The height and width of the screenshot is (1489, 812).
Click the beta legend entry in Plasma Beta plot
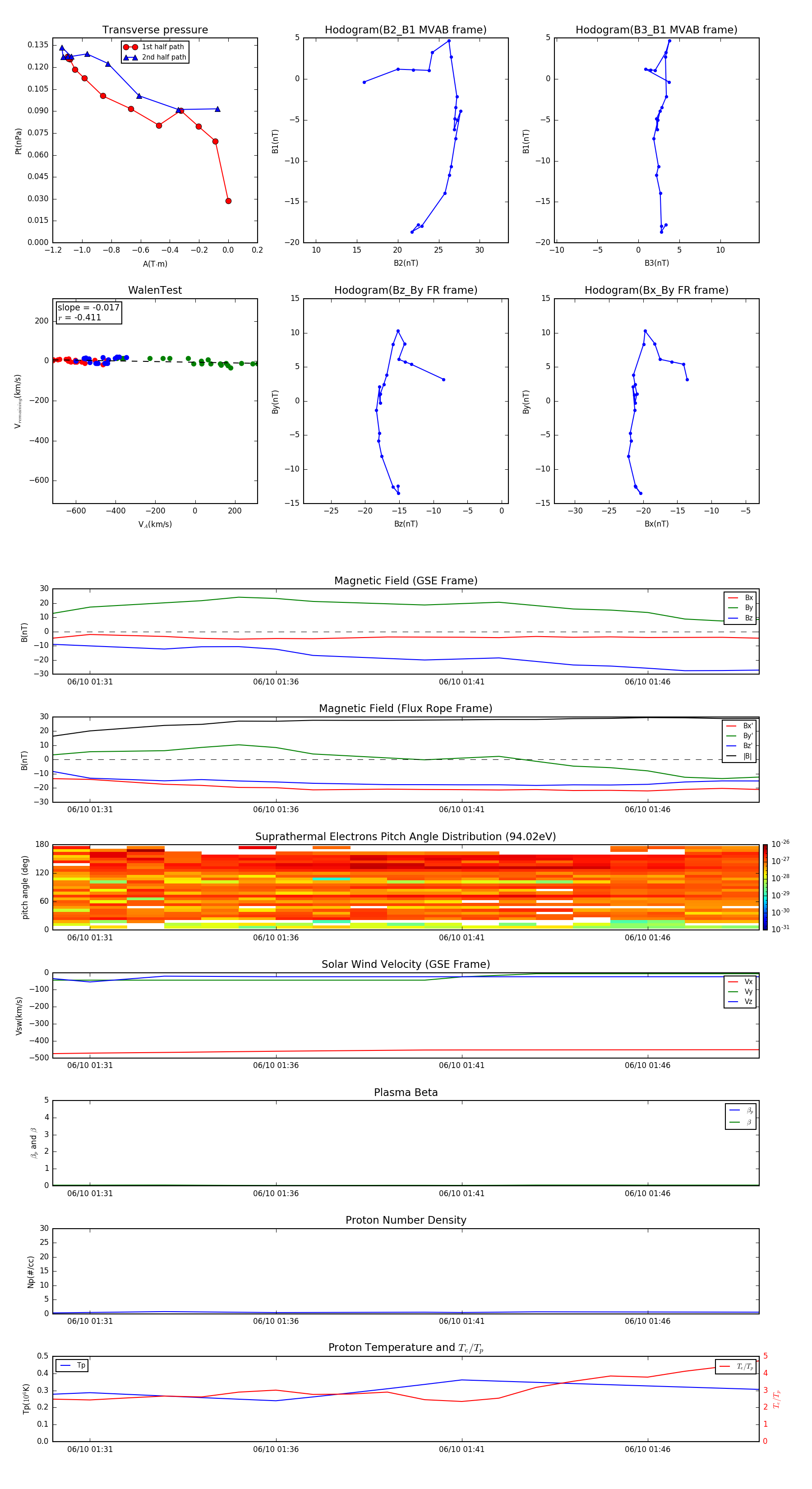click(740, 1122)
